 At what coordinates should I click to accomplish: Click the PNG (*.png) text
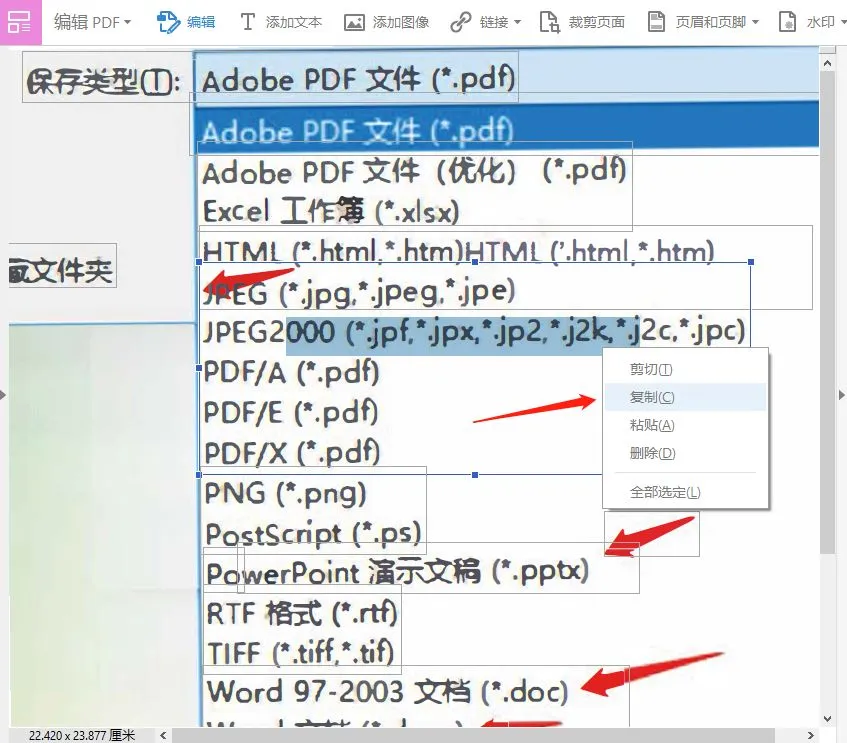285,494
